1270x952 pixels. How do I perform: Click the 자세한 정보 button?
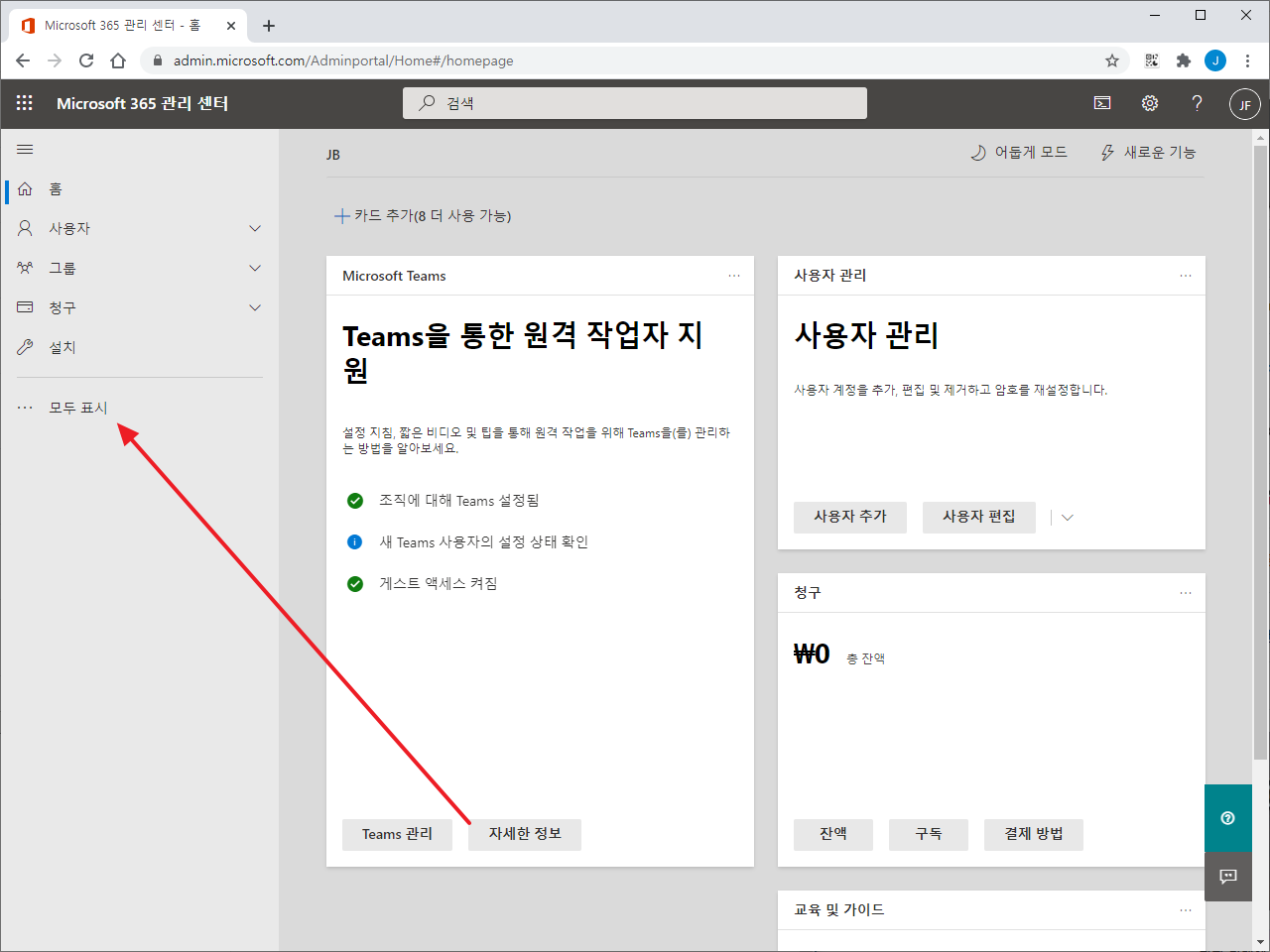pos(525,835)
